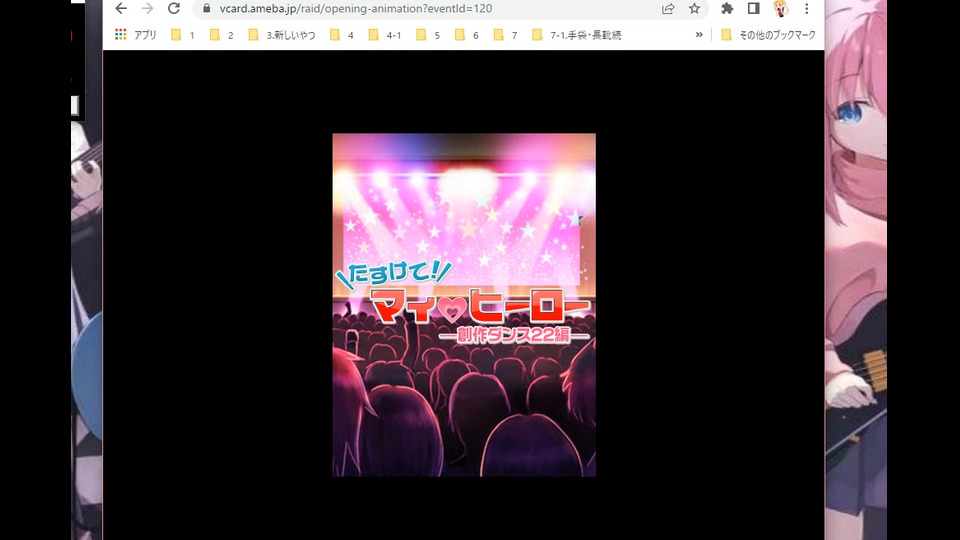Toggle the browser side panel
The width and height of the screenshot is (960, 540).
click(x=753, y=9)
